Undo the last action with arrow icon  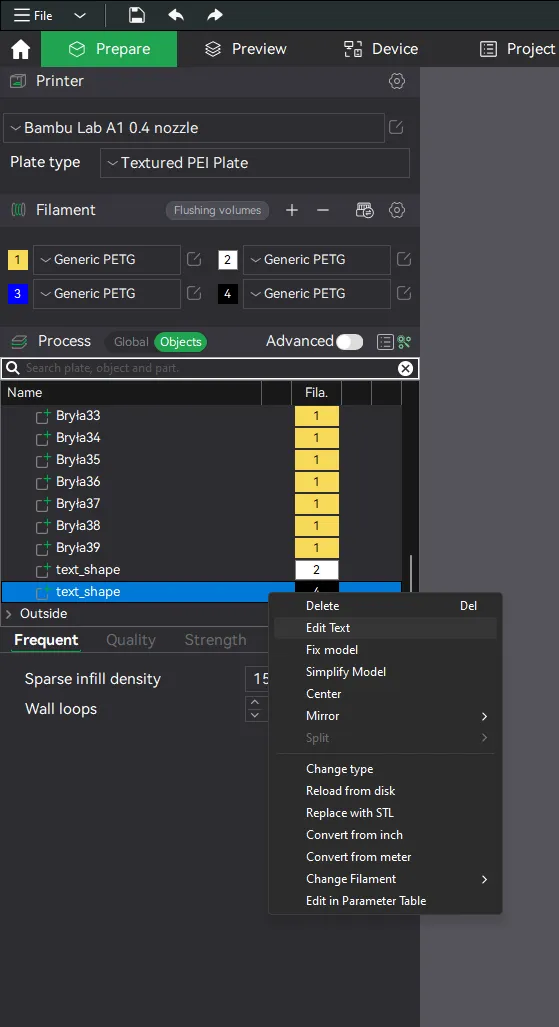pyautogui.click(x=176, y=15)
